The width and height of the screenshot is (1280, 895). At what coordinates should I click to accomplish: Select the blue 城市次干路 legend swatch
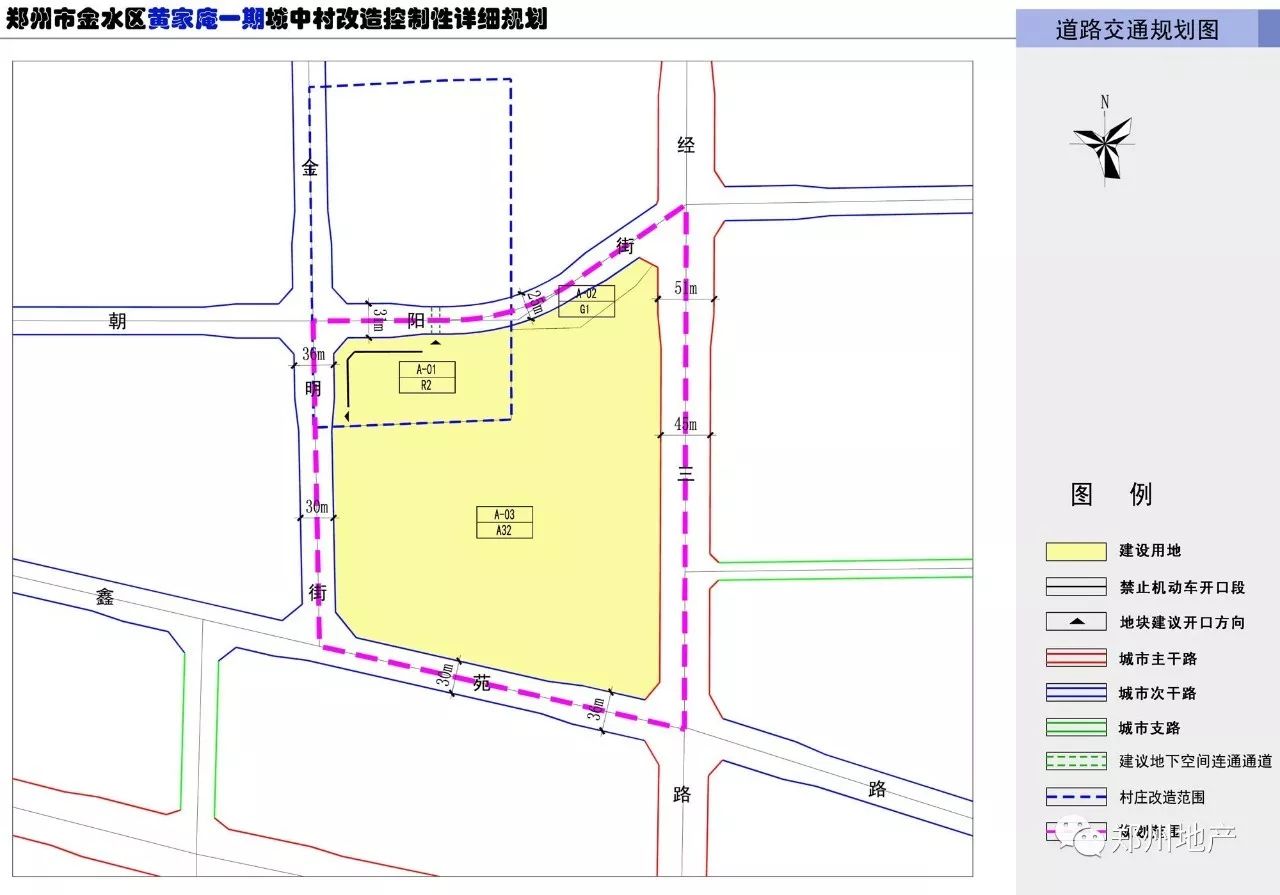pyautogui.click(x=1076, y=692)
